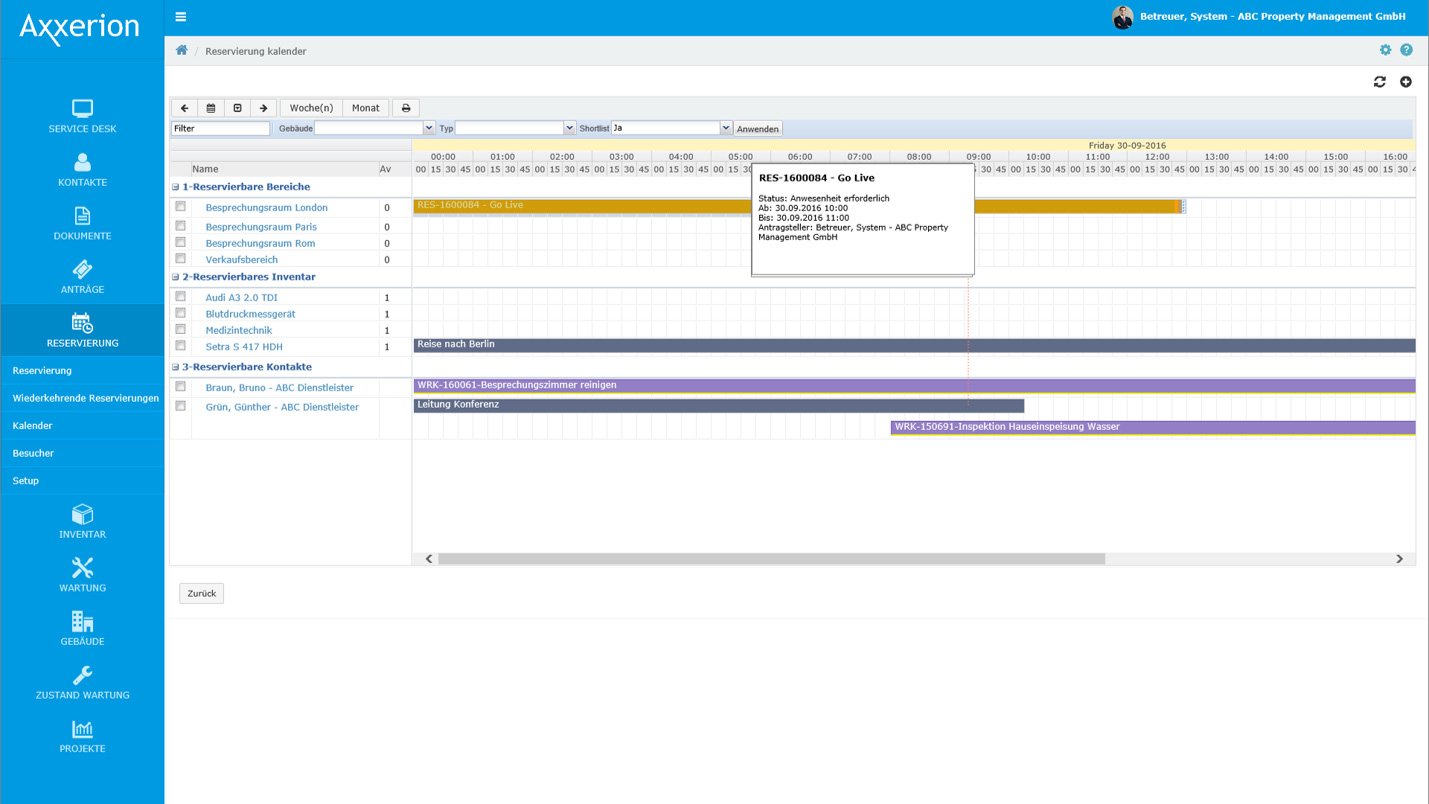Viewport: 1429px width, 804px height.
Task: Tick the Audi A3 2.0 TDI checkbox
Action: 181,296
